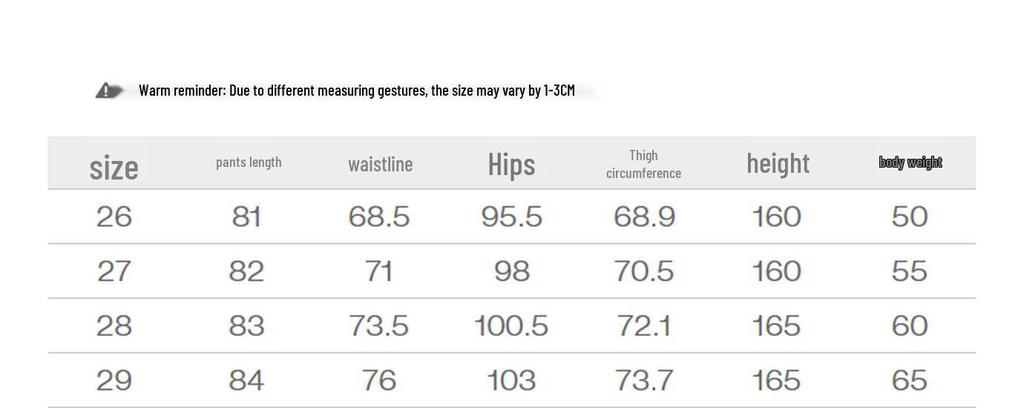
Task: Click size 26 in first row
Action: pyautogui.click(x=114, y=217)
